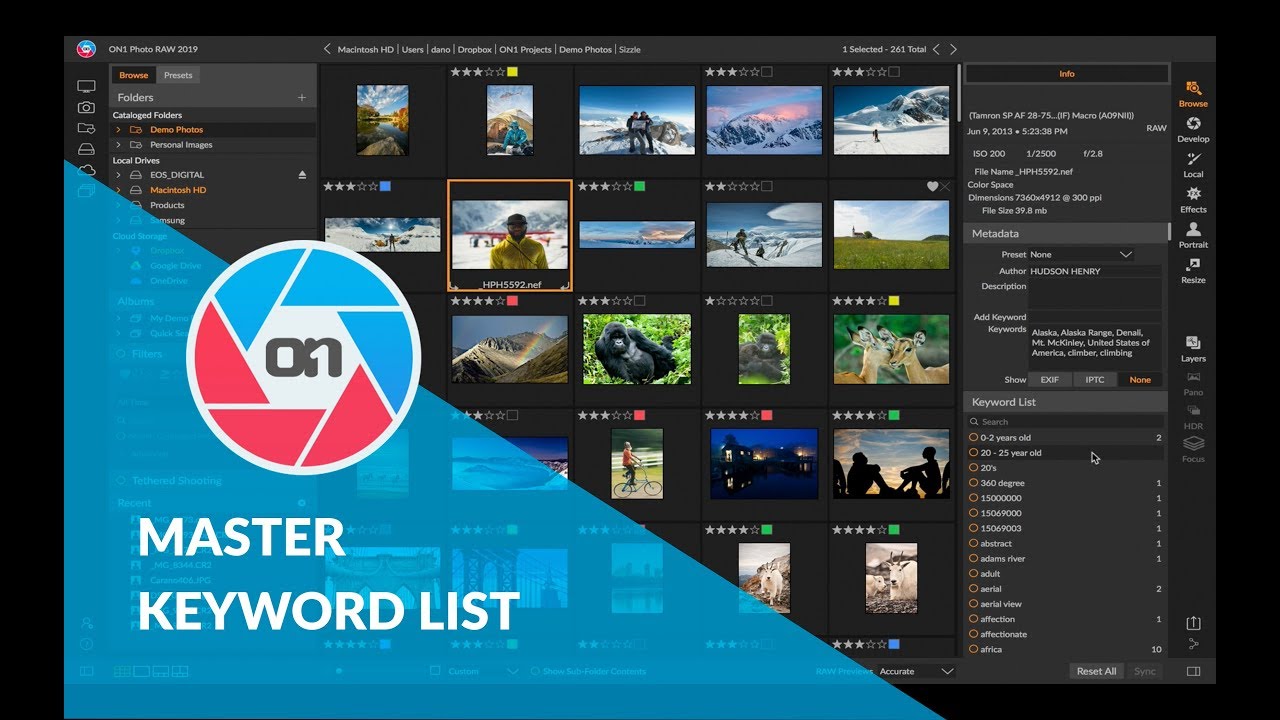Go to previous photo using top arrow
Screen dimensions: 1280x720
pyautogui.click(x=936, y=49)
